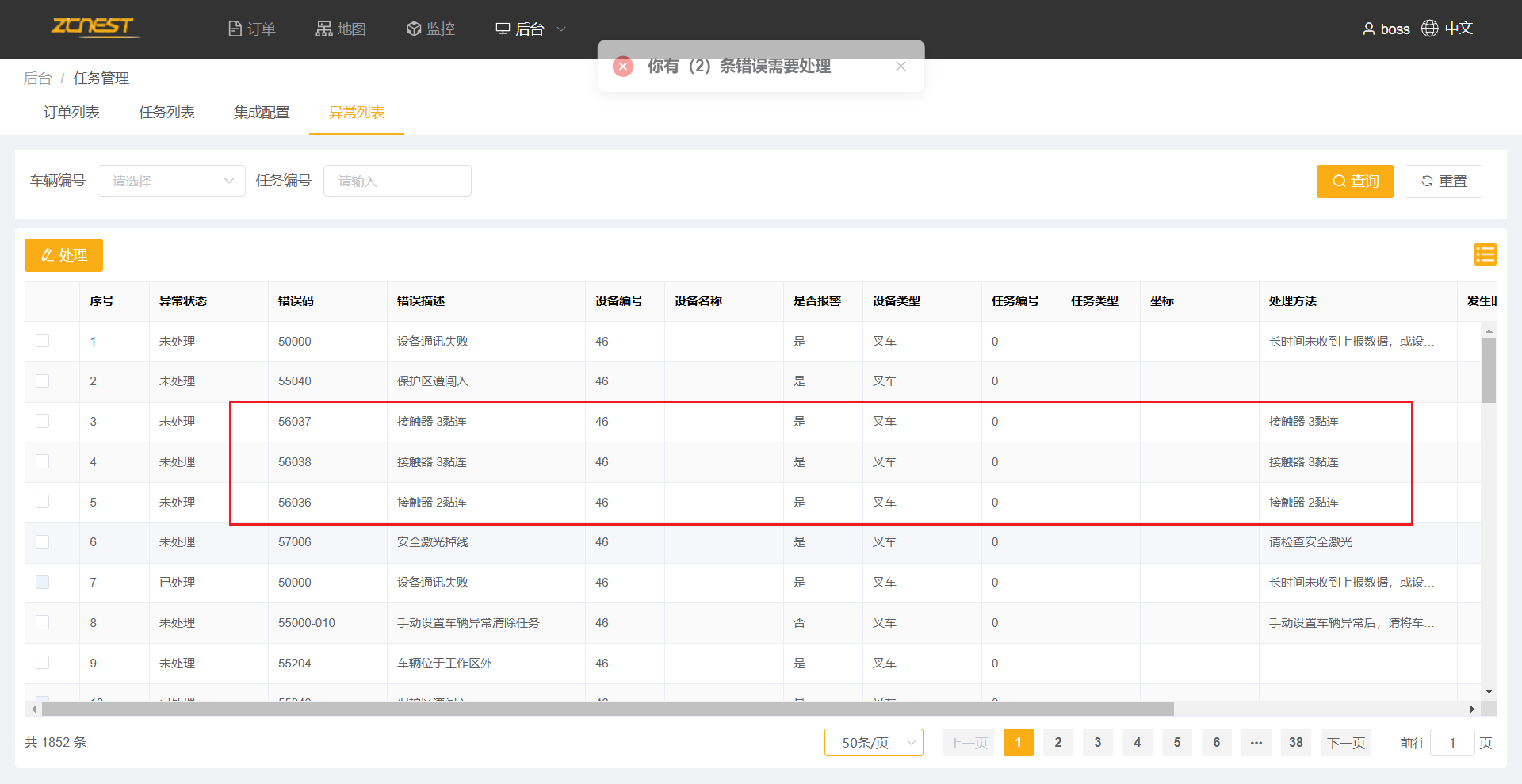Click the red error icon in notification

click(x=623, y=66)
